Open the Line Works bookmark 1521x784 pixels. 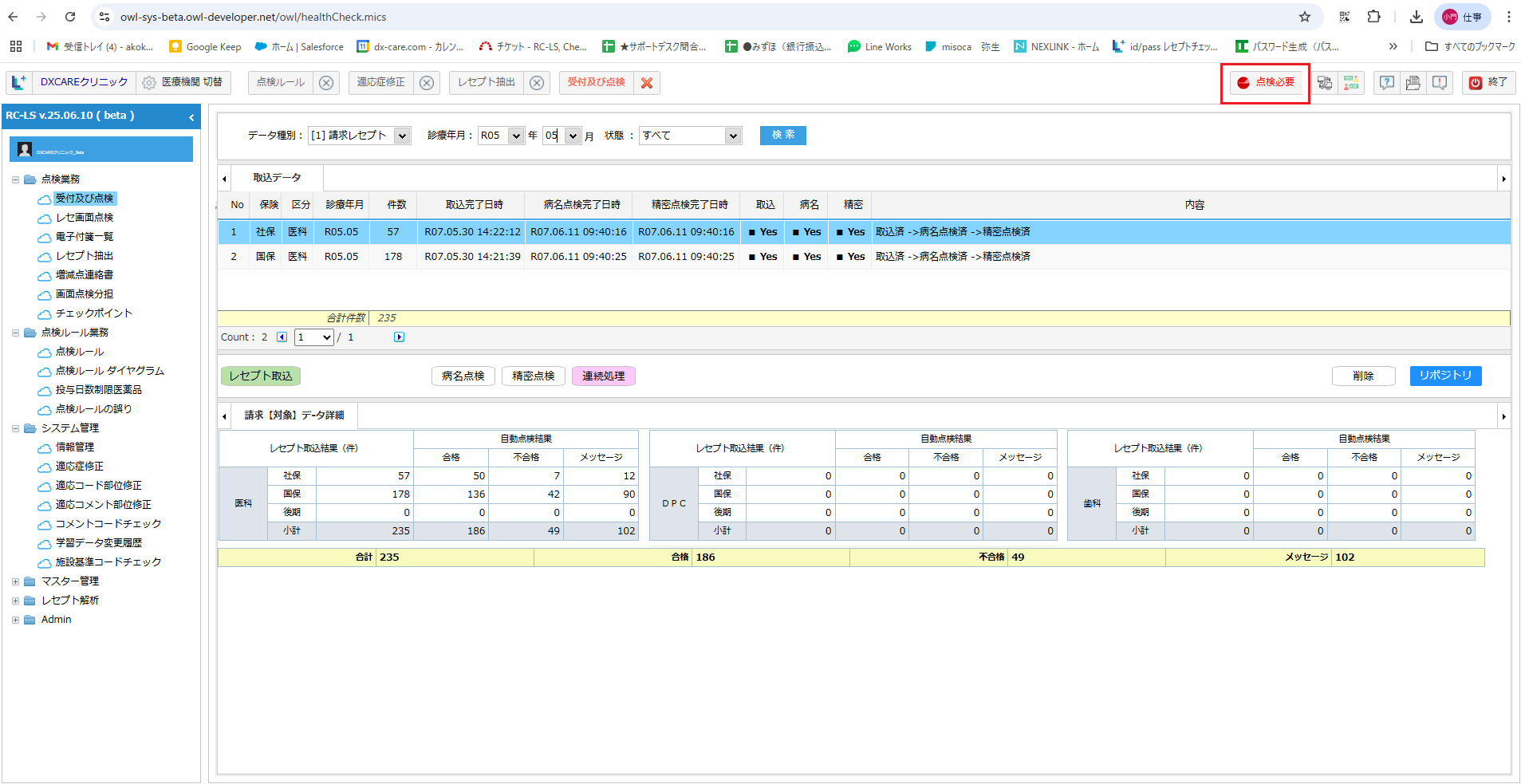880,47
